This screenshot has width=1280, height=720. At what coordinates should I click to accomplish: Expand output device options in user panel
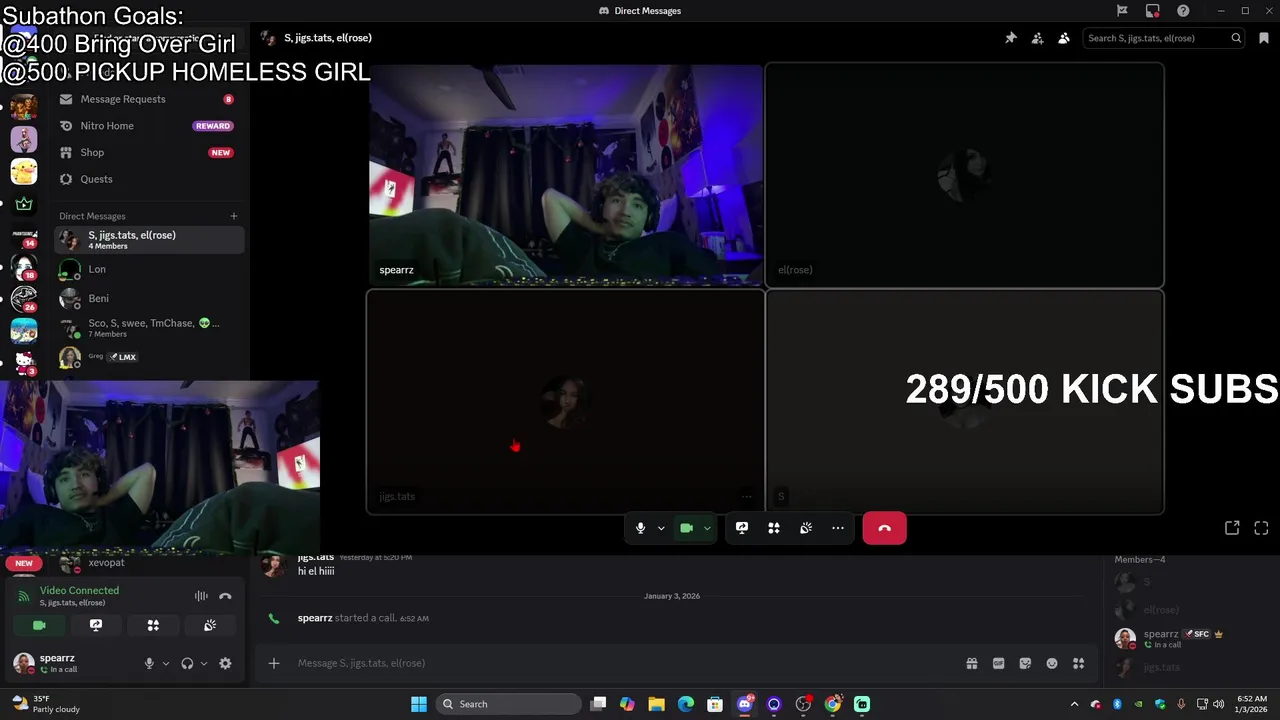[x=204, y=663]
